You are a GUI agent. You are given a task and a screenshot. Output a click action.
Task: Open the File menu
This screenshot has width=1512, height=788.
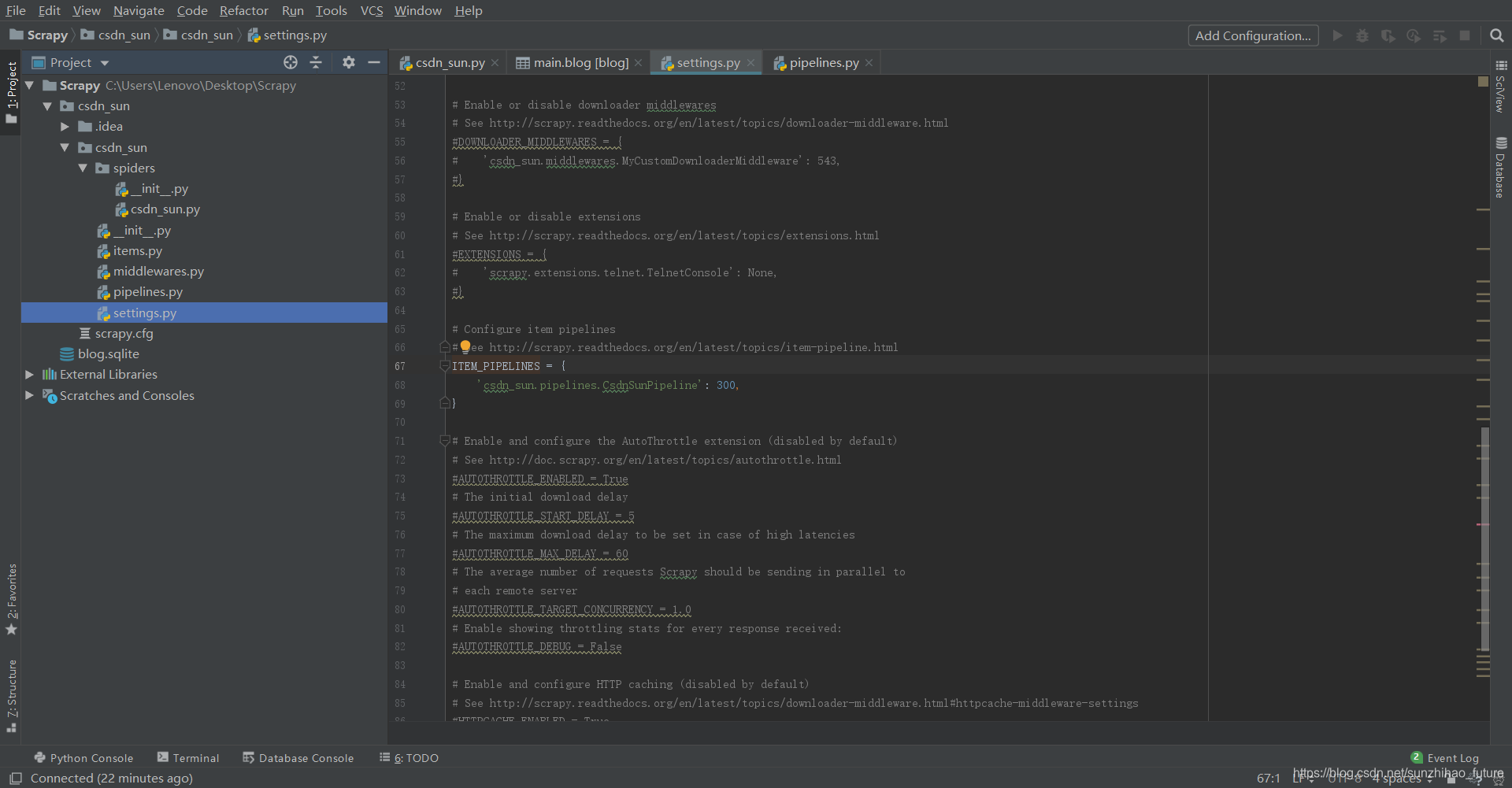16,10
